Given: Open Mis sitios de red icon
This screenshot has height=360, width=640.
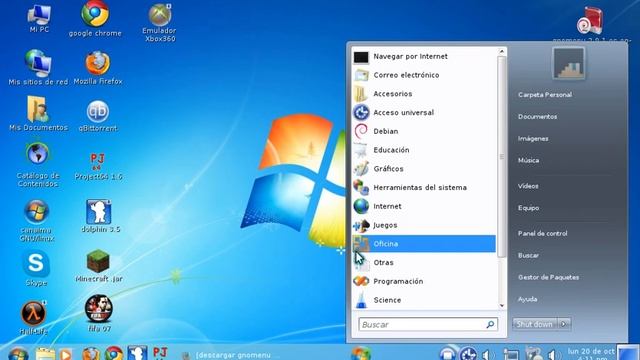Looking at the screenshot, I should click(x=38, y=67).
